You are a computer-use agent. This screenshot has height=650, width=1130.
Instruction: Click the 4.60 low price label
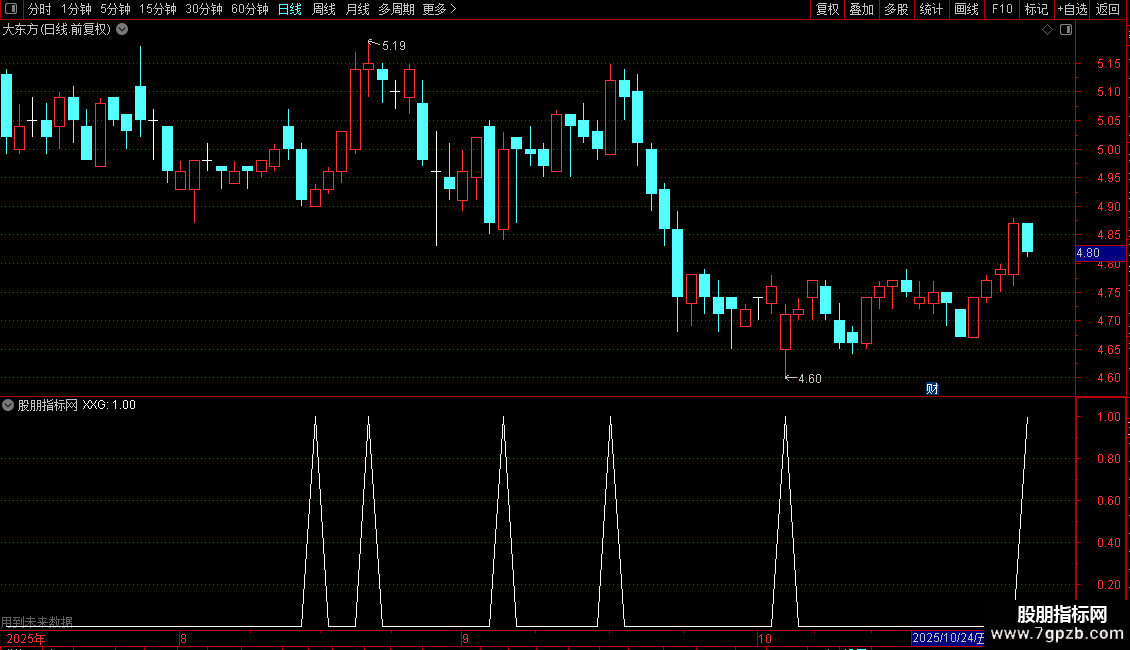pos(809,379)
